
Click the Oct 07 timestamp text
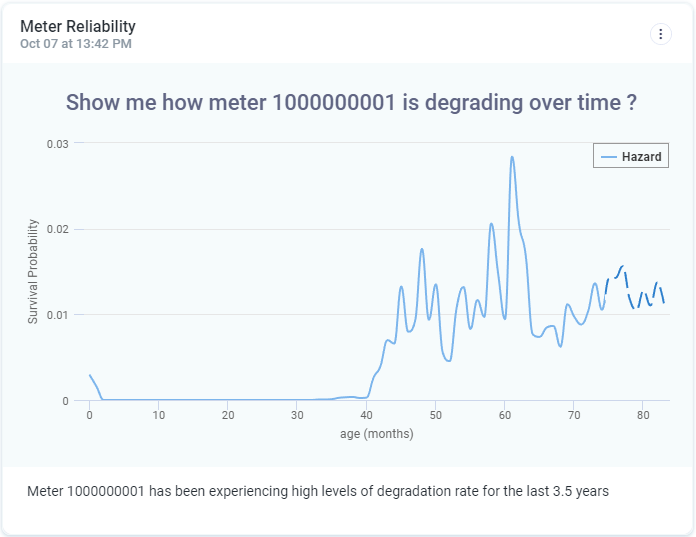[76, 44]
